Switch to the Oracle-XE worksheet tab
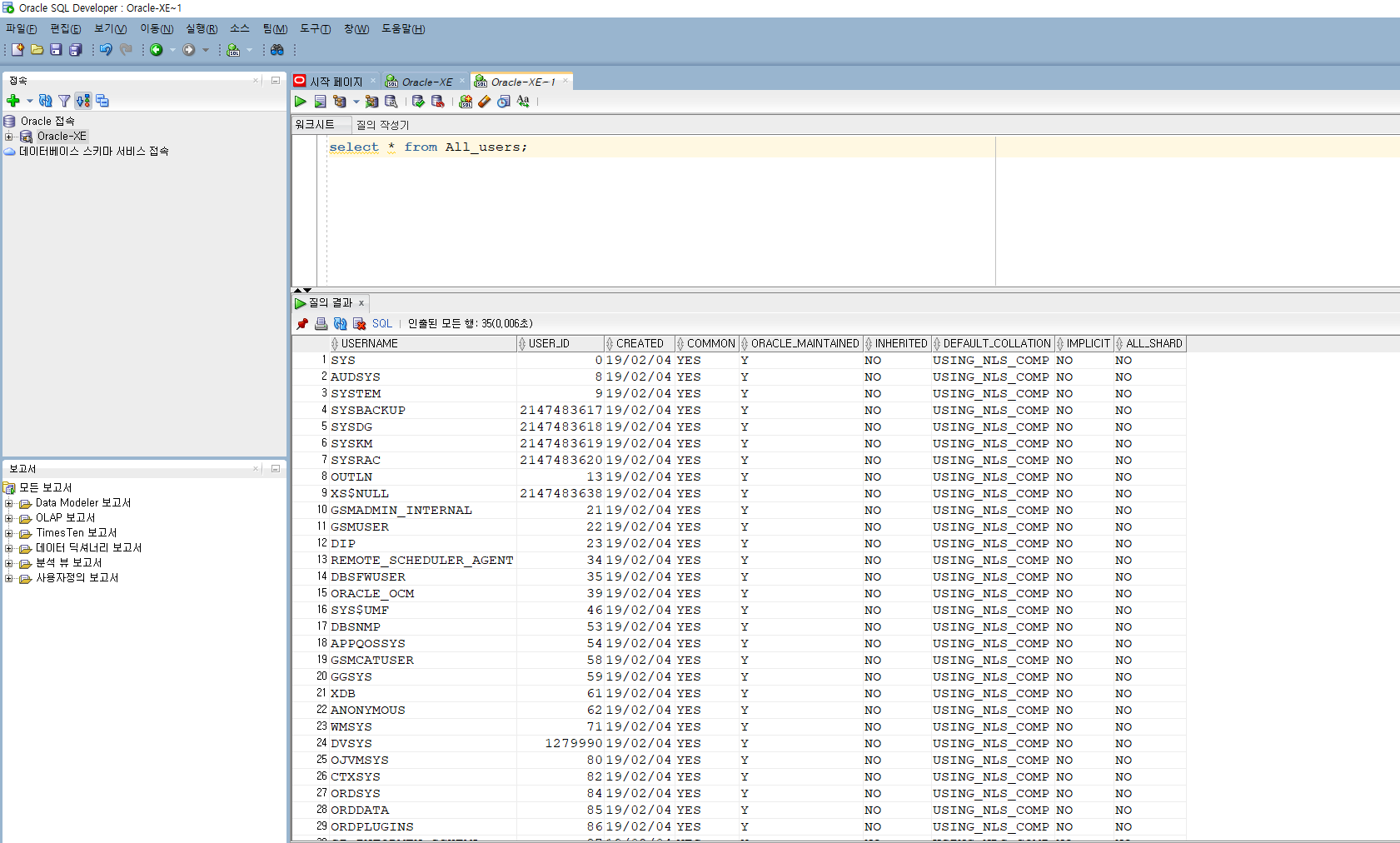This screenshot has height=843, width=1400. [x=426, y=82]
